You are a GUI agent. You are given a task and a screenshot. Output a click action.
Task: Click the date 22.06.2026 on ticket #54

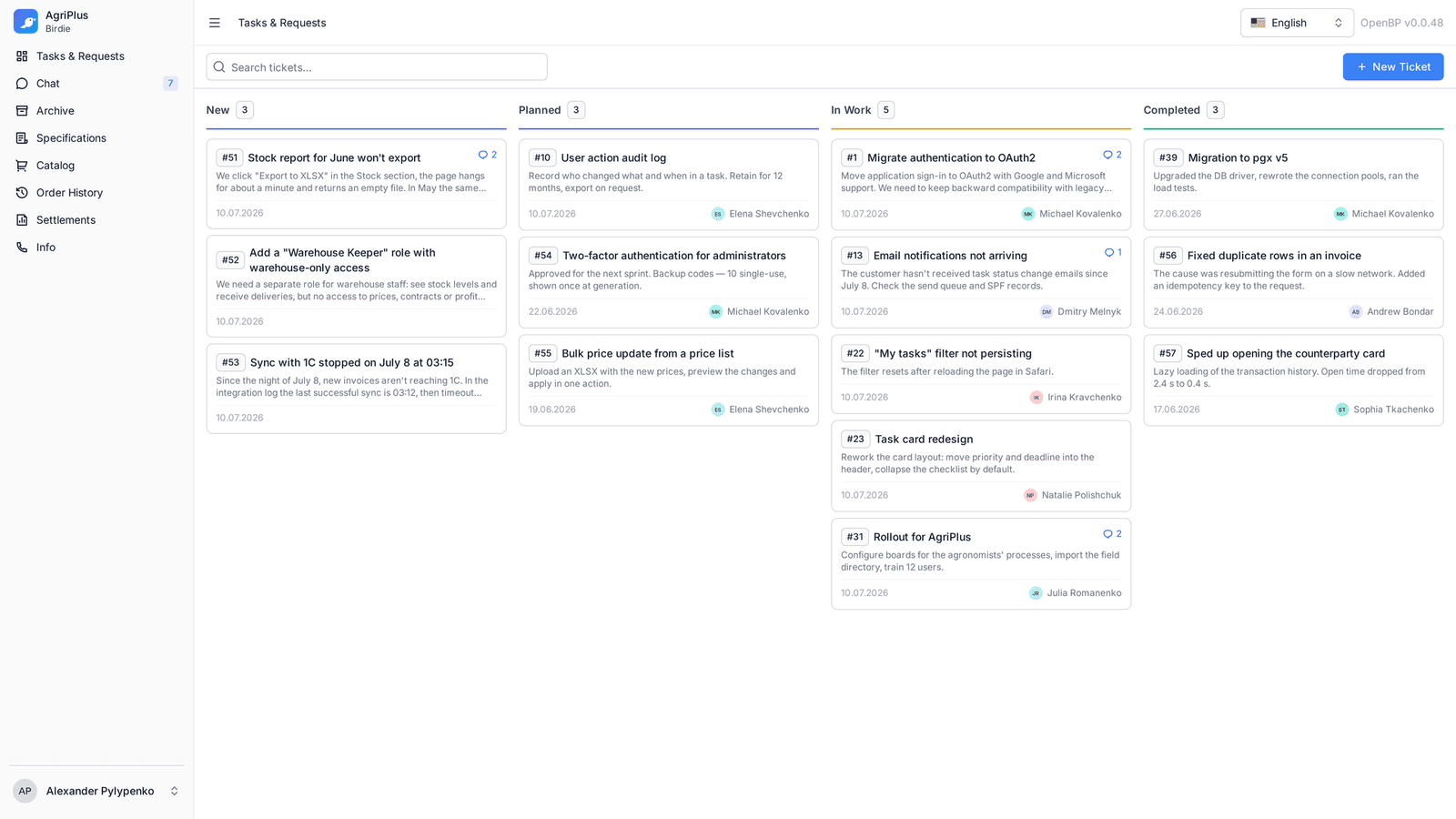(553, 312)
